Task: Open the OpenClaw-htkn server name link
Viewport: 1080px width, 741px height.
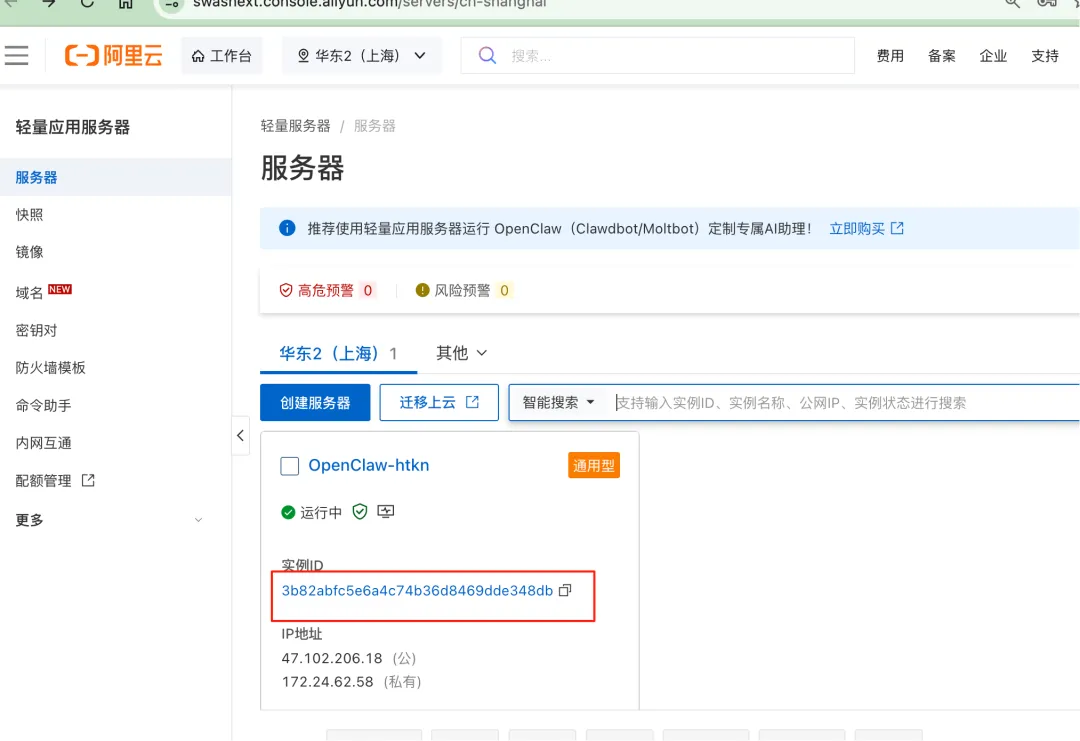Action: pos(368,465)
